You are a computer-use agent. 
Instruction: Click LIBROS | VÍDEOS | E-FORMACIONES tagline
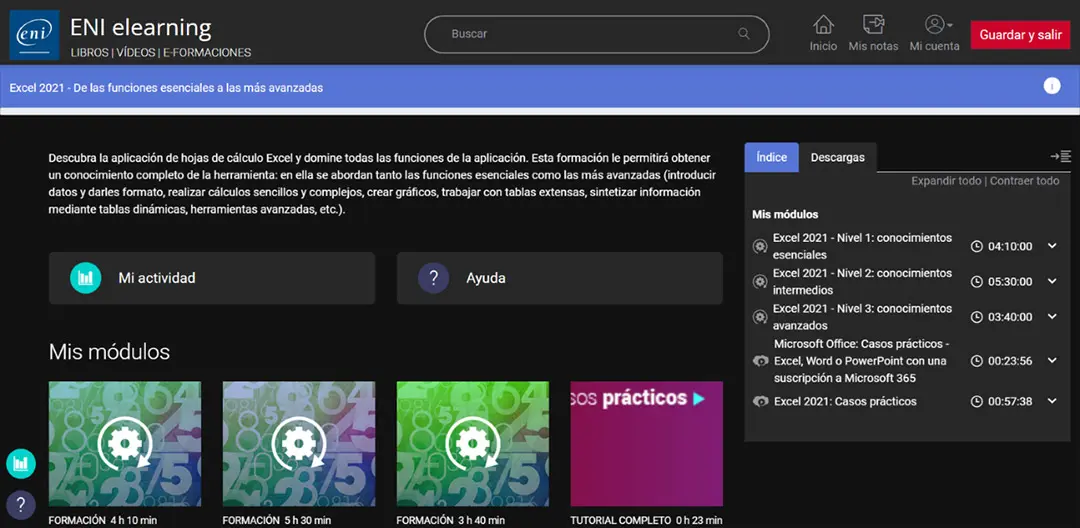pyautogui.click(x=160, y=52)
